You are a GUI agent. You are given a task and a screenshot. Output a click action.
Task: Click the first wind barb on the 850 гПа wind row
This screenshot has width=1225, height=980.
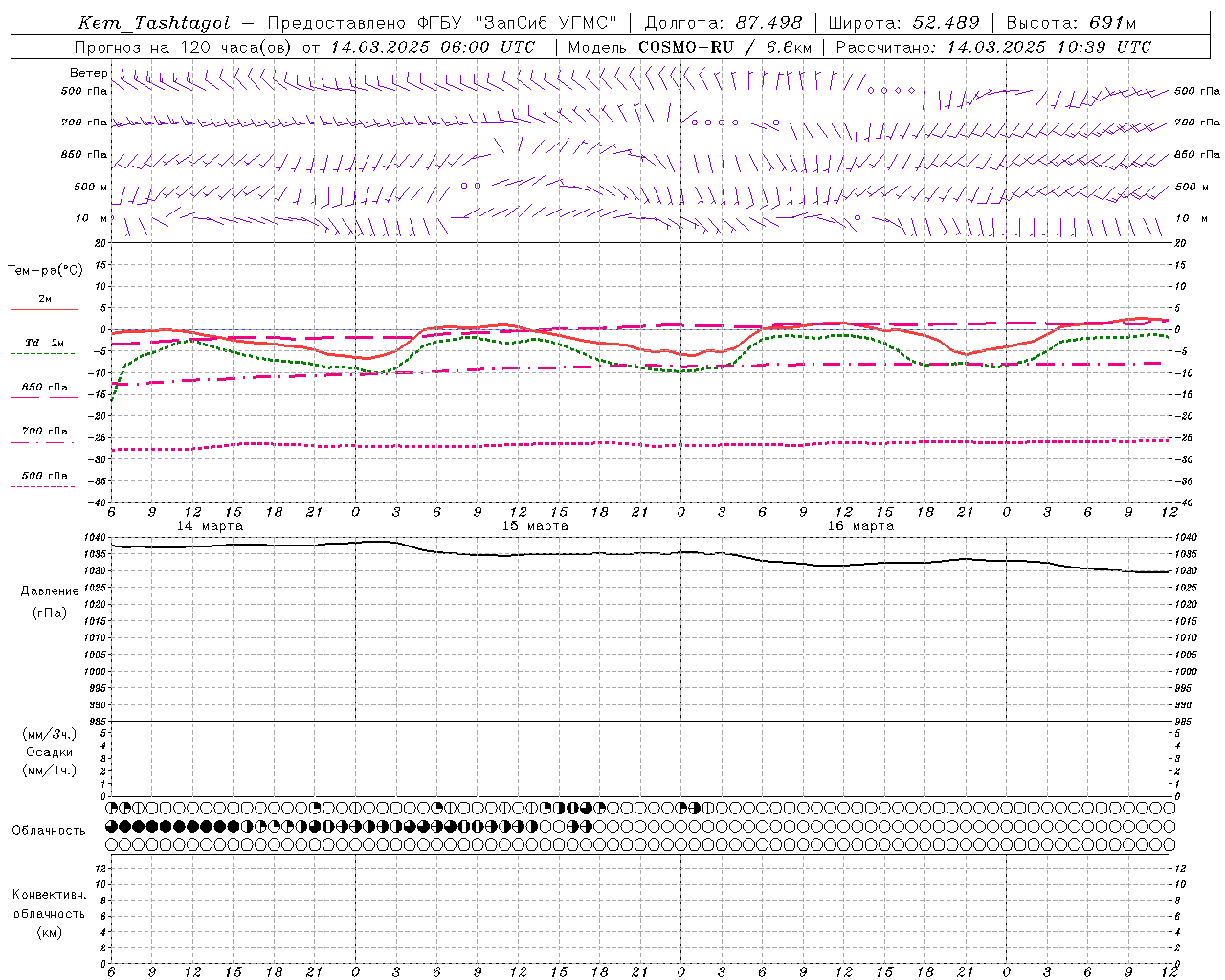[117, 161]
